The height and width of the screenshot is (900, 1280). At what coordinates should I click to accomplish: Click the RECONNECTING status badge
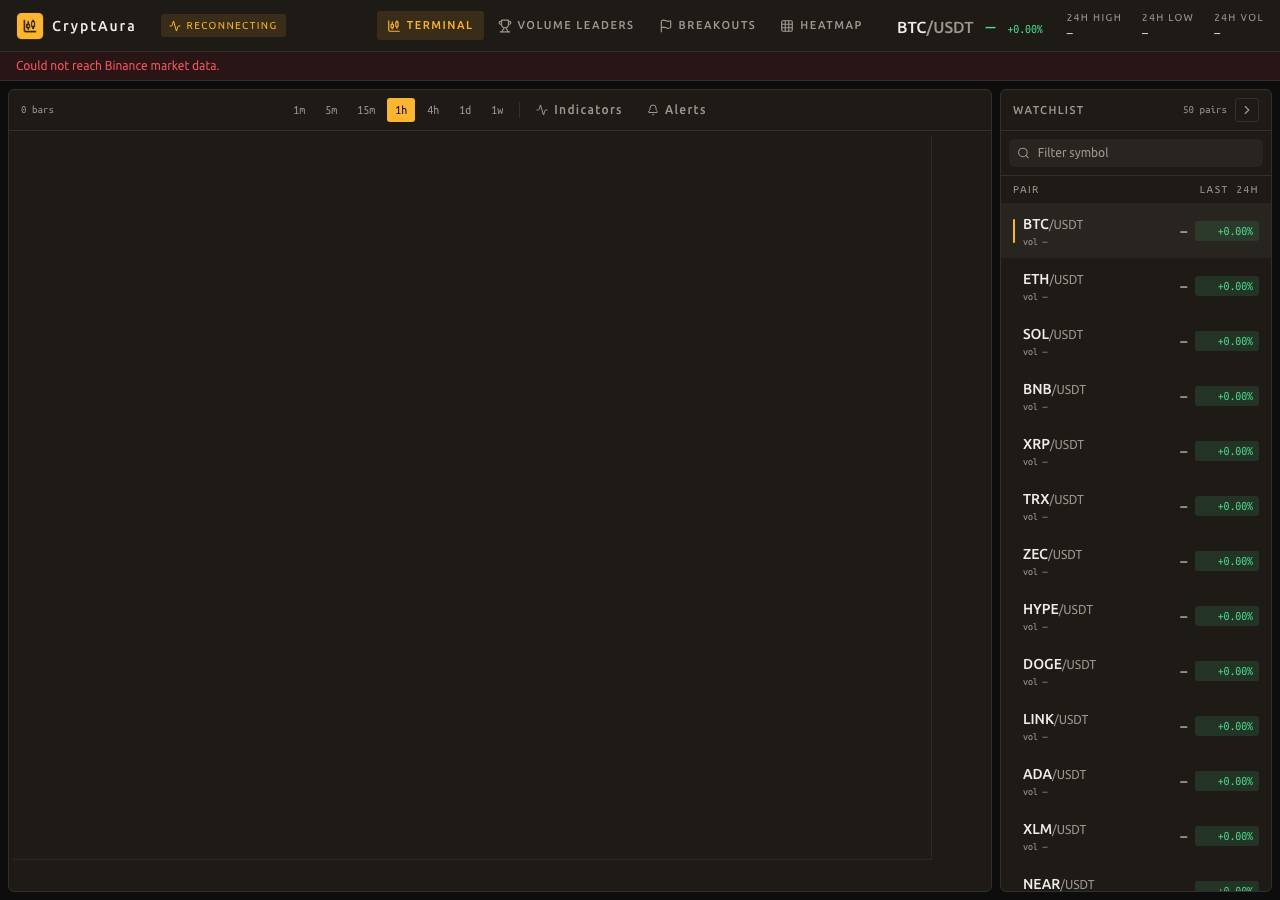(223, 26)
